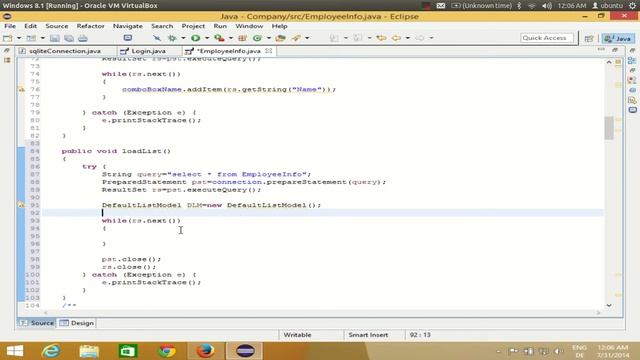Switch to the Login.java tab
This screenshot has height=360, width=640.
tap(148, 51)
